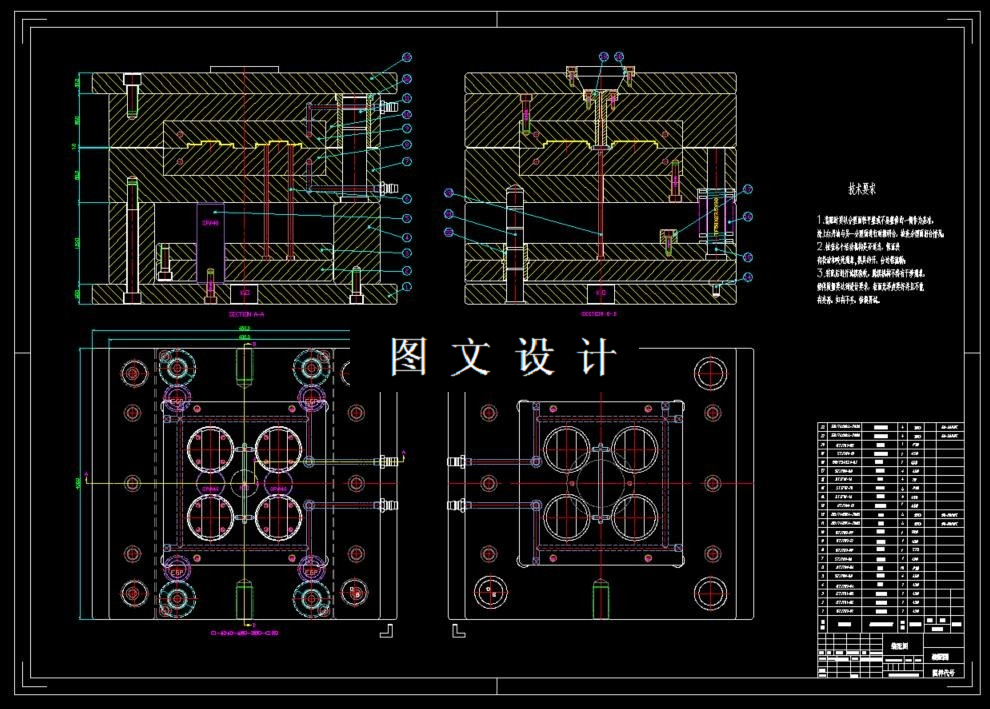Screen dimensions: 990x709
Task: Click the 装配图 title block cell
Action: click(x=902, y=645)
